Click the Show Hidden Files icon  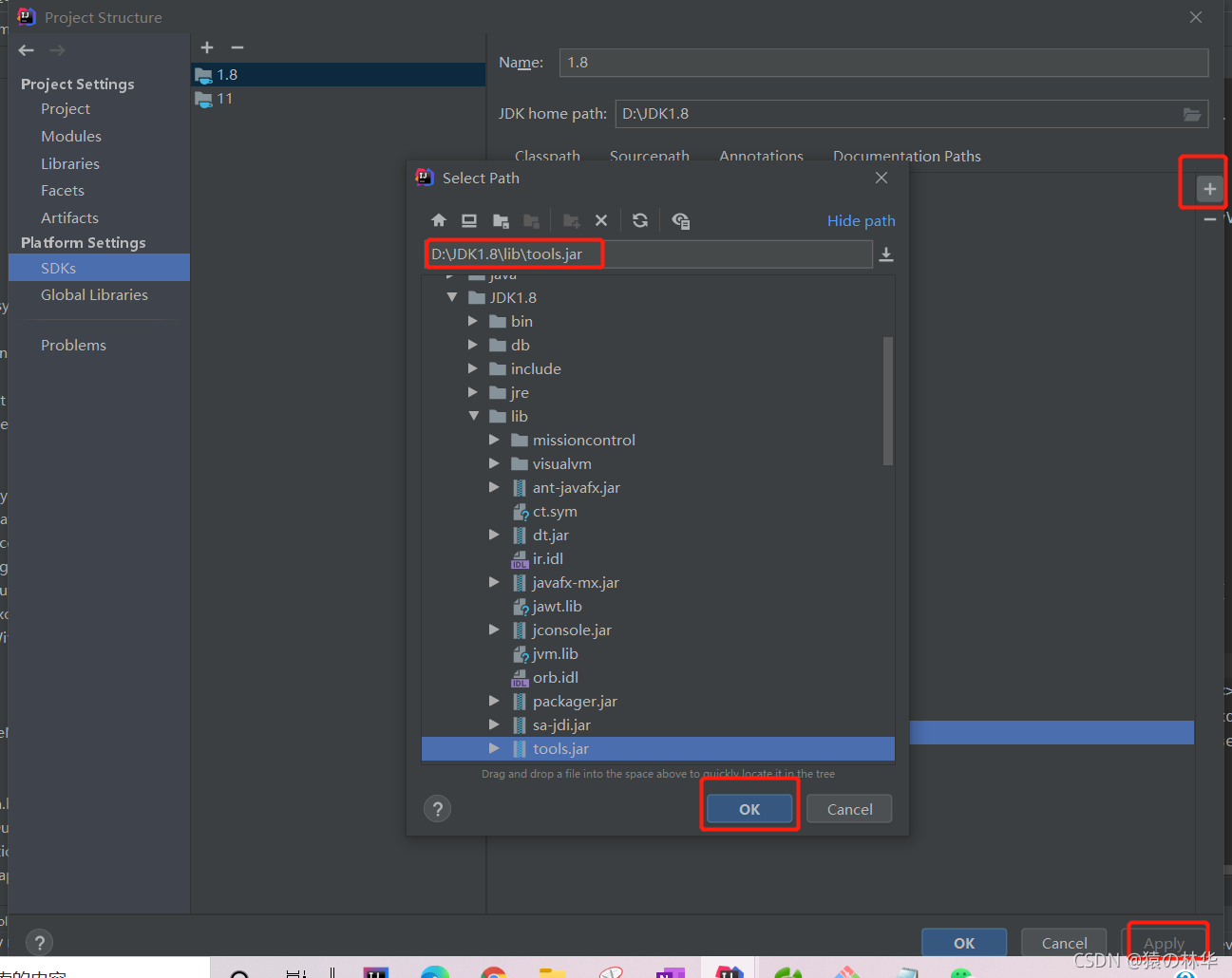(x=680, y=220)
